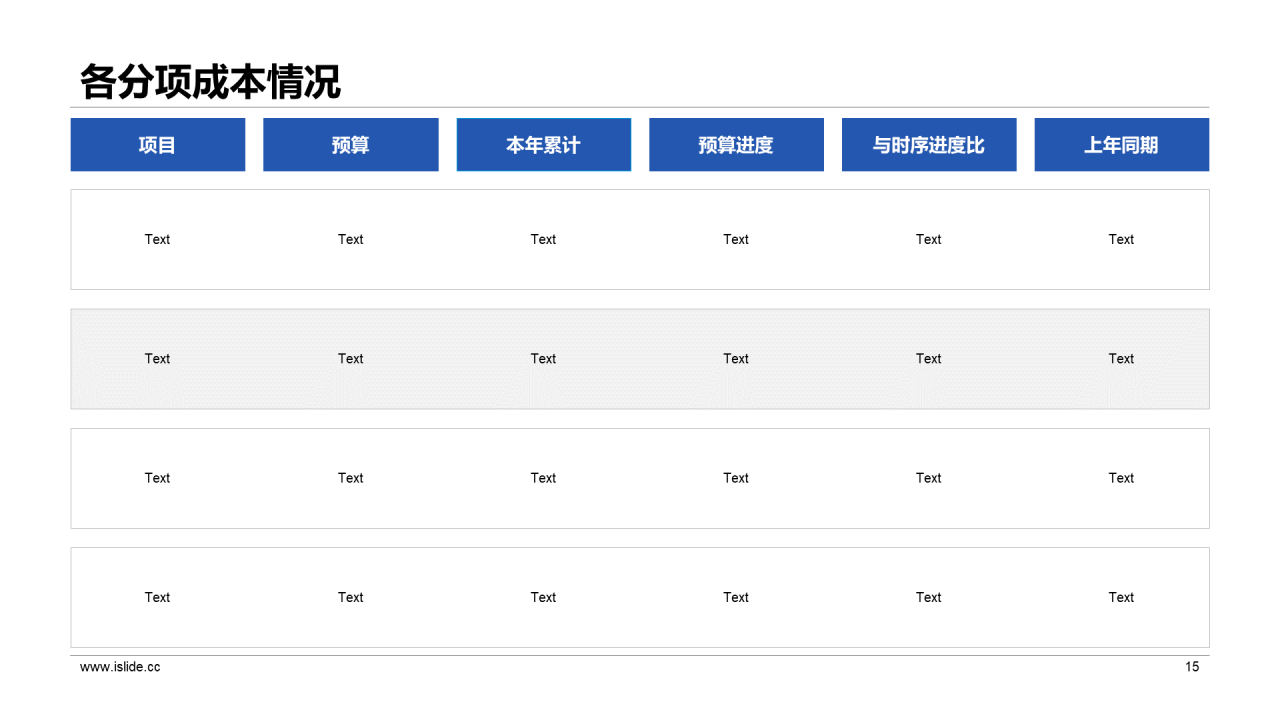Click the Text cell under 与时序进度比 in last row
Image resolution: width=1280 pixels, height=720 pixels.
(x=928, y=597)
